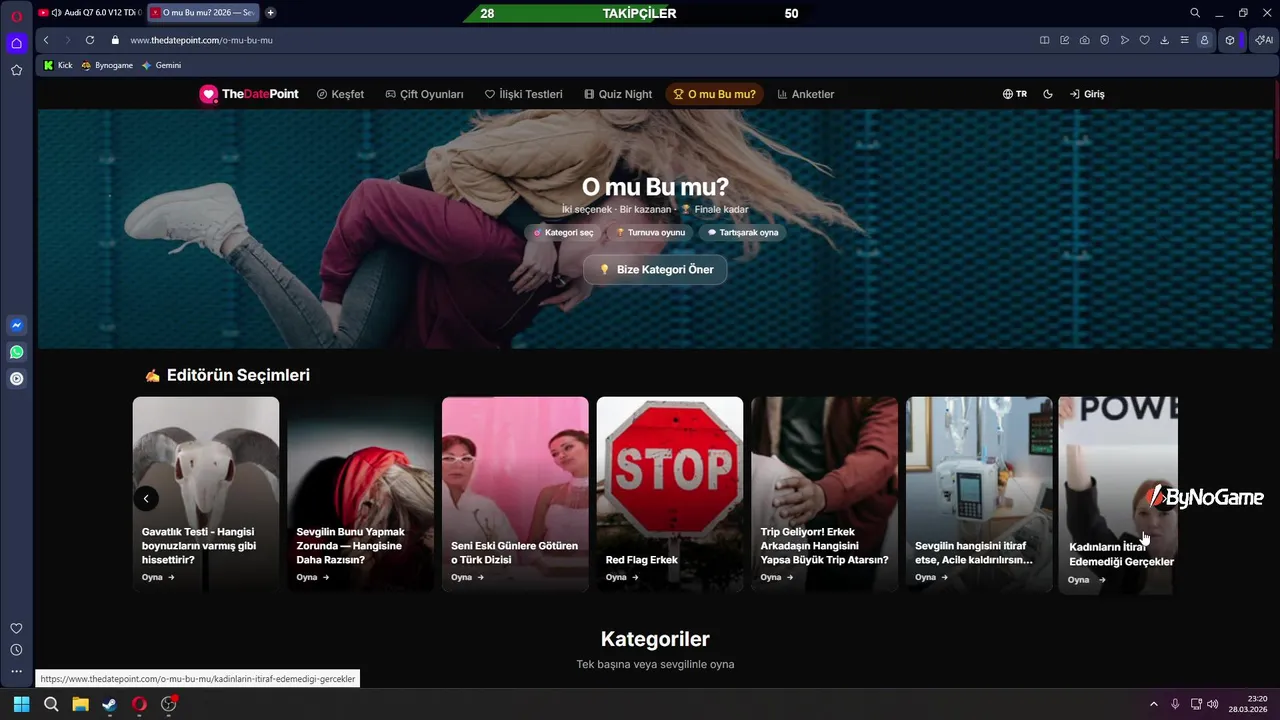This screenshot has height=720, width=1280.
Task: Select the O mu Bu mu? nav item
Action: pos(714,94)
